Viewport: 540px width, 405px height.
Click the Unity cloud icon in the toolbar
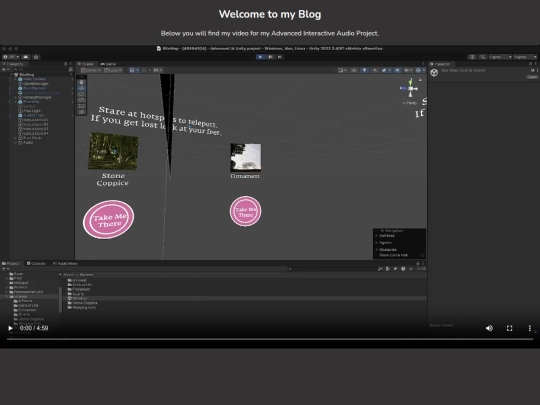[x=26, y=57]
